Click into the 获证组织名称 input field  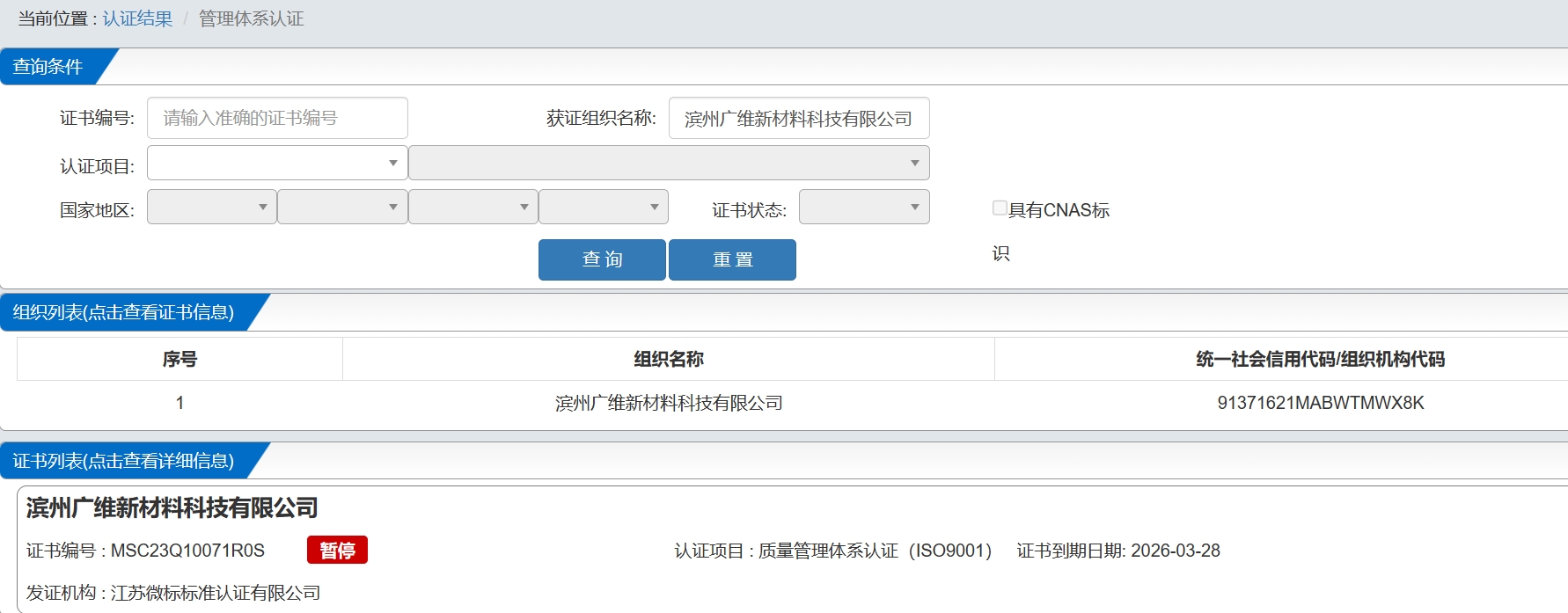(799, 118)
